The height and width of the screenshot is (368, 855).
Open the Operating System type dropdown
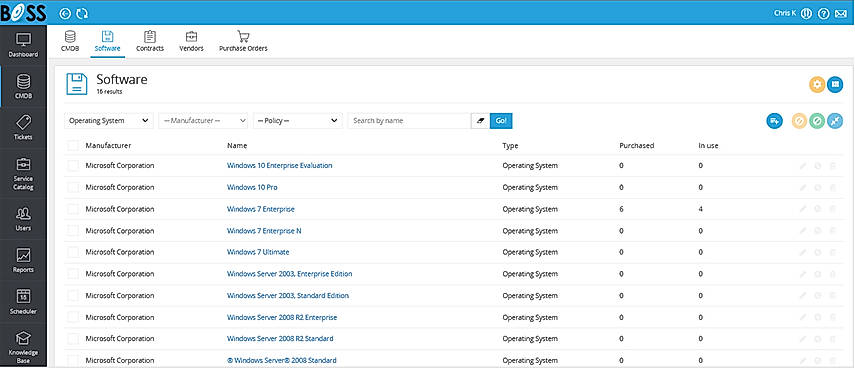pos(109,120)
